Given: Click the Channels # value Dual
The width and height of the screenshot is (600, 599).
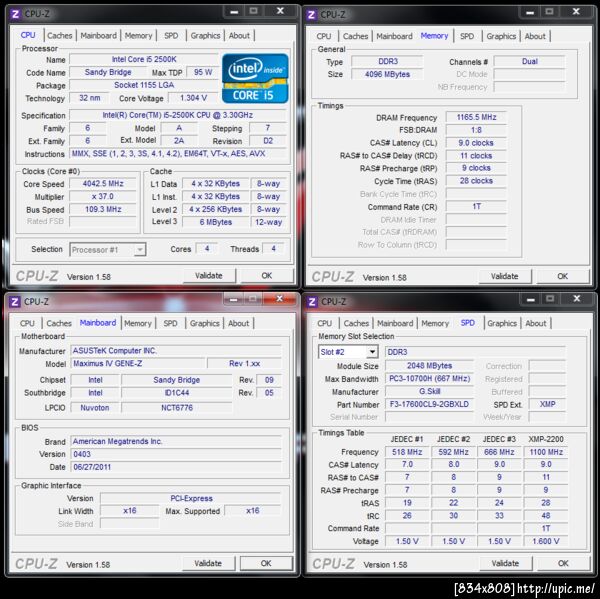Looking at the screenshot, I should (x=530, y=61).
